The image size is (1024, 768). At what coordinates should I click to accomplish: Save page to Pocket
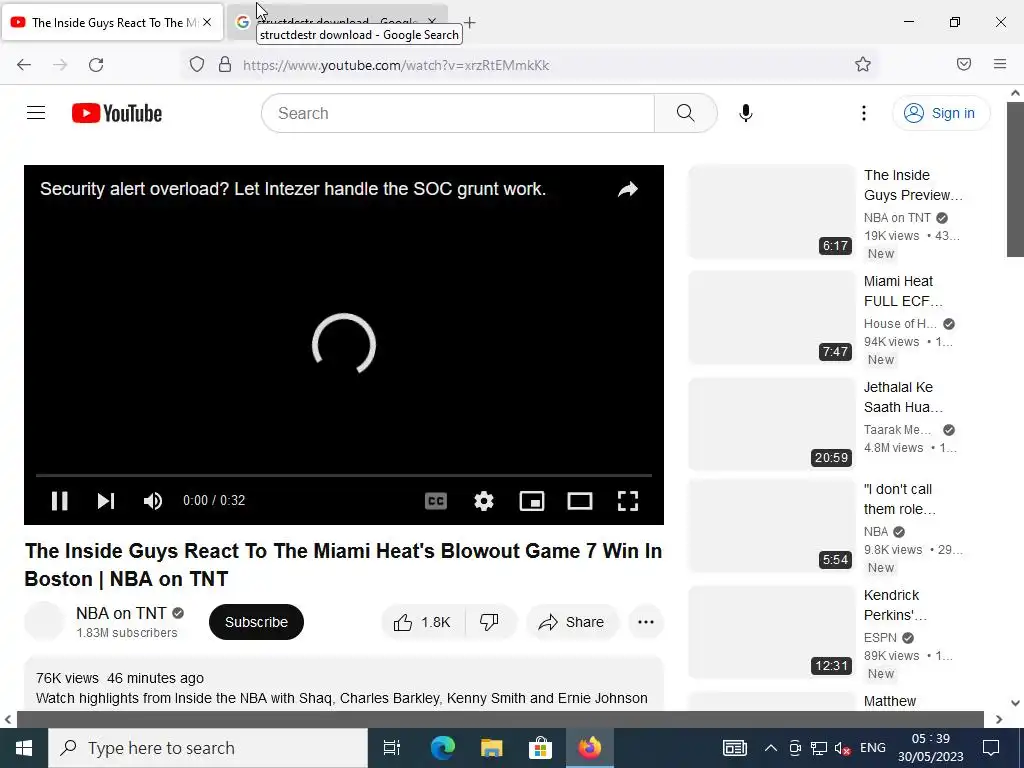pos(964,64)
